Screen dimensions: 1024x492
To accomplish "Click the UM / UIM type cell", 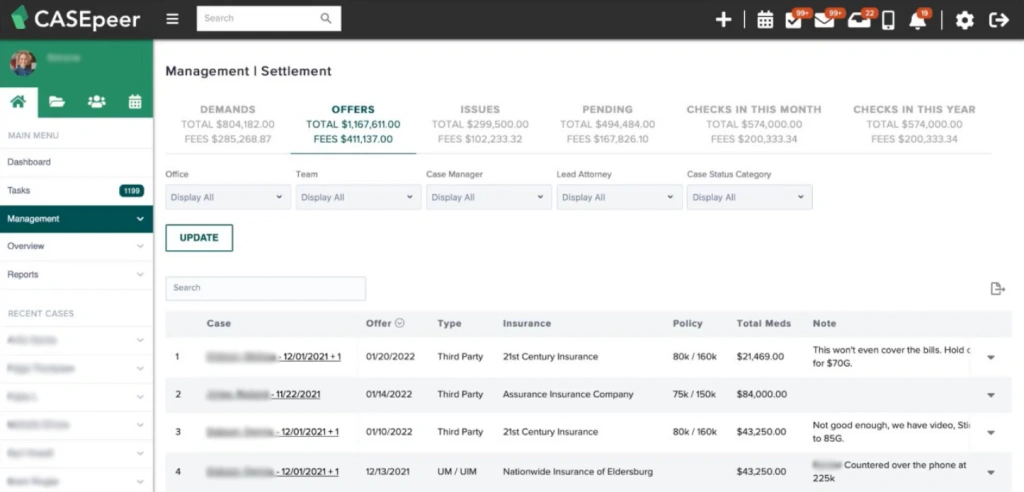I will click(x=455, y=472).
